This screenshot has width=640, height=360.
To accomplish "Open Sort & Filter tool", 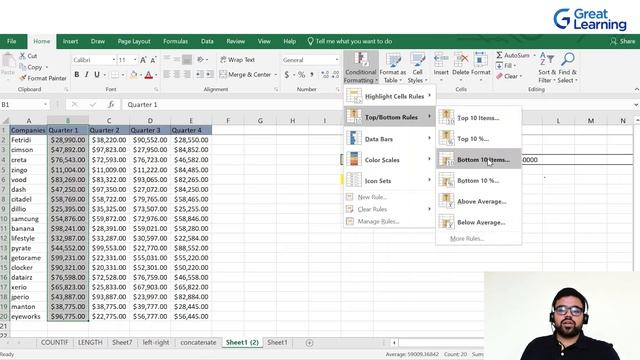I will point(547,68).
